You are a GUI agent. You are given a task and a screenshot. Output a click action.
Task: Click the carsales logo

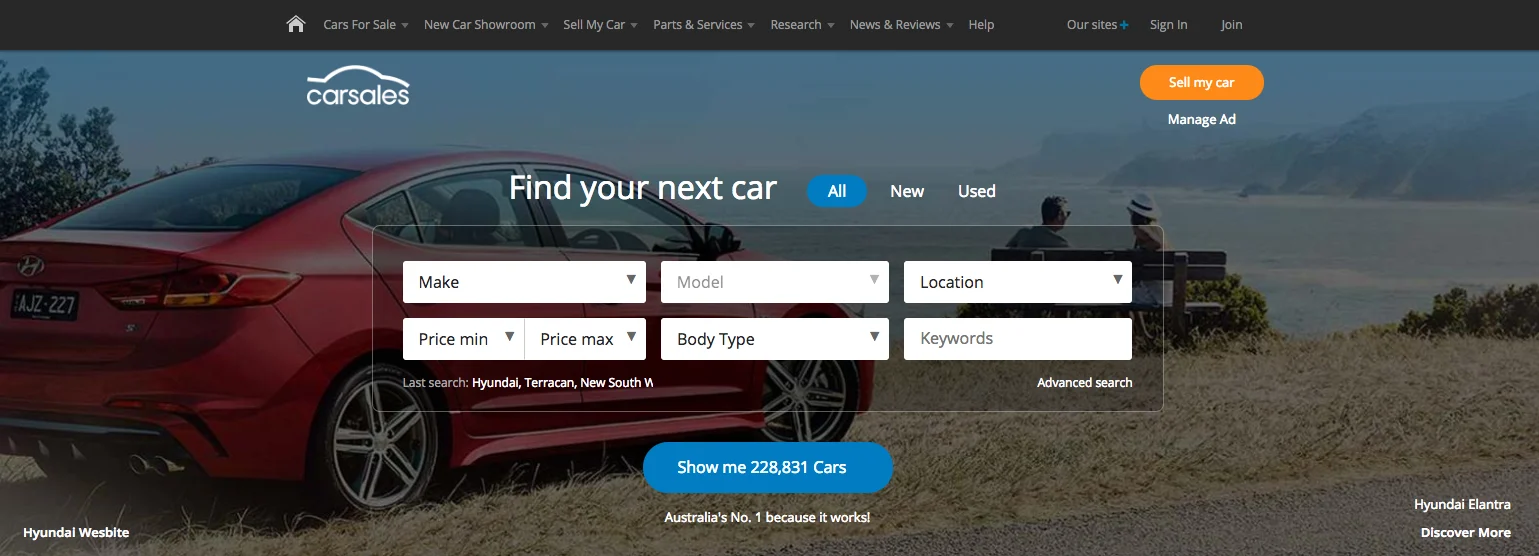358,86
